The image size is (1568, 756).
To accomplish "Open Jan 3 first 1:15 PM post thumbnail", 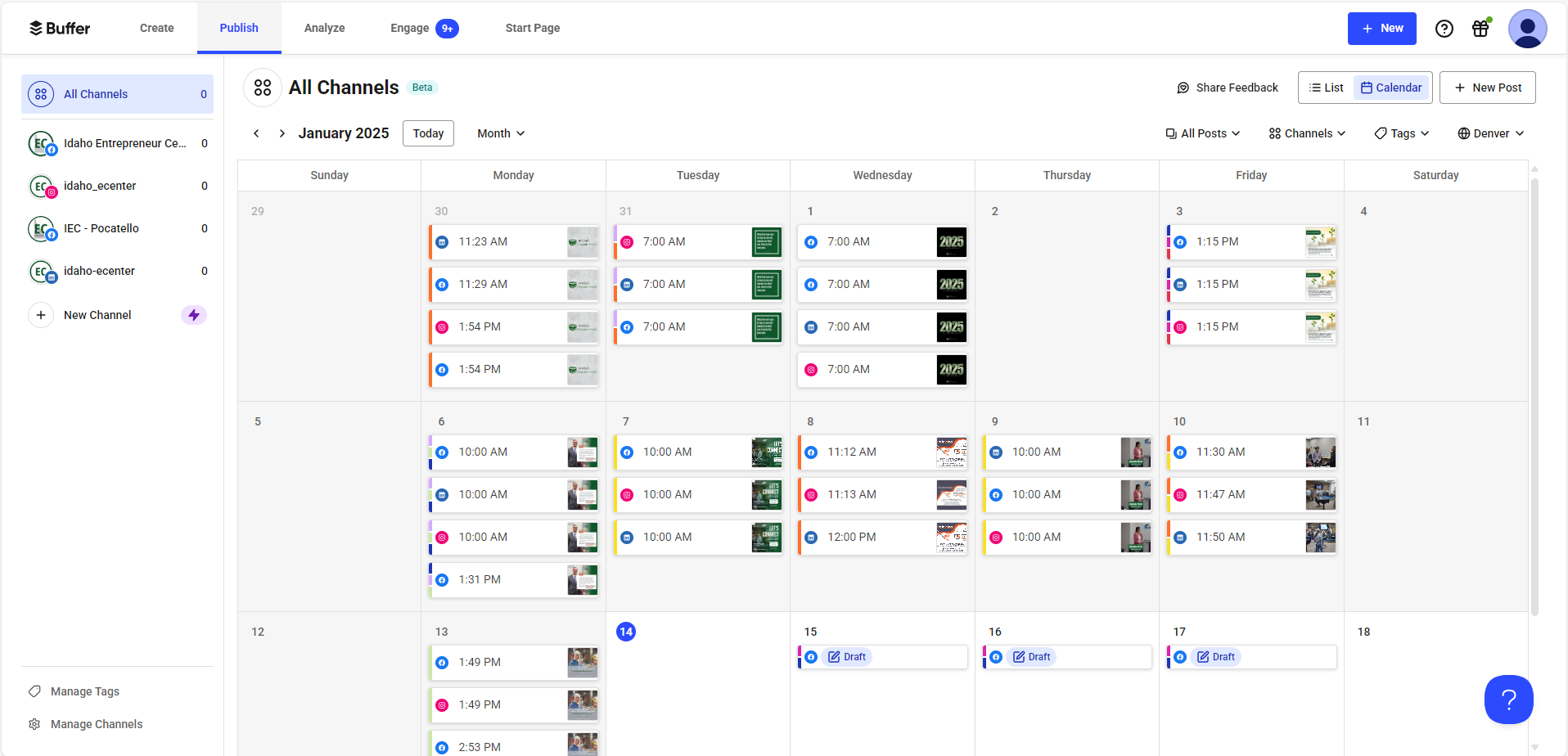I will (1320, 242).
